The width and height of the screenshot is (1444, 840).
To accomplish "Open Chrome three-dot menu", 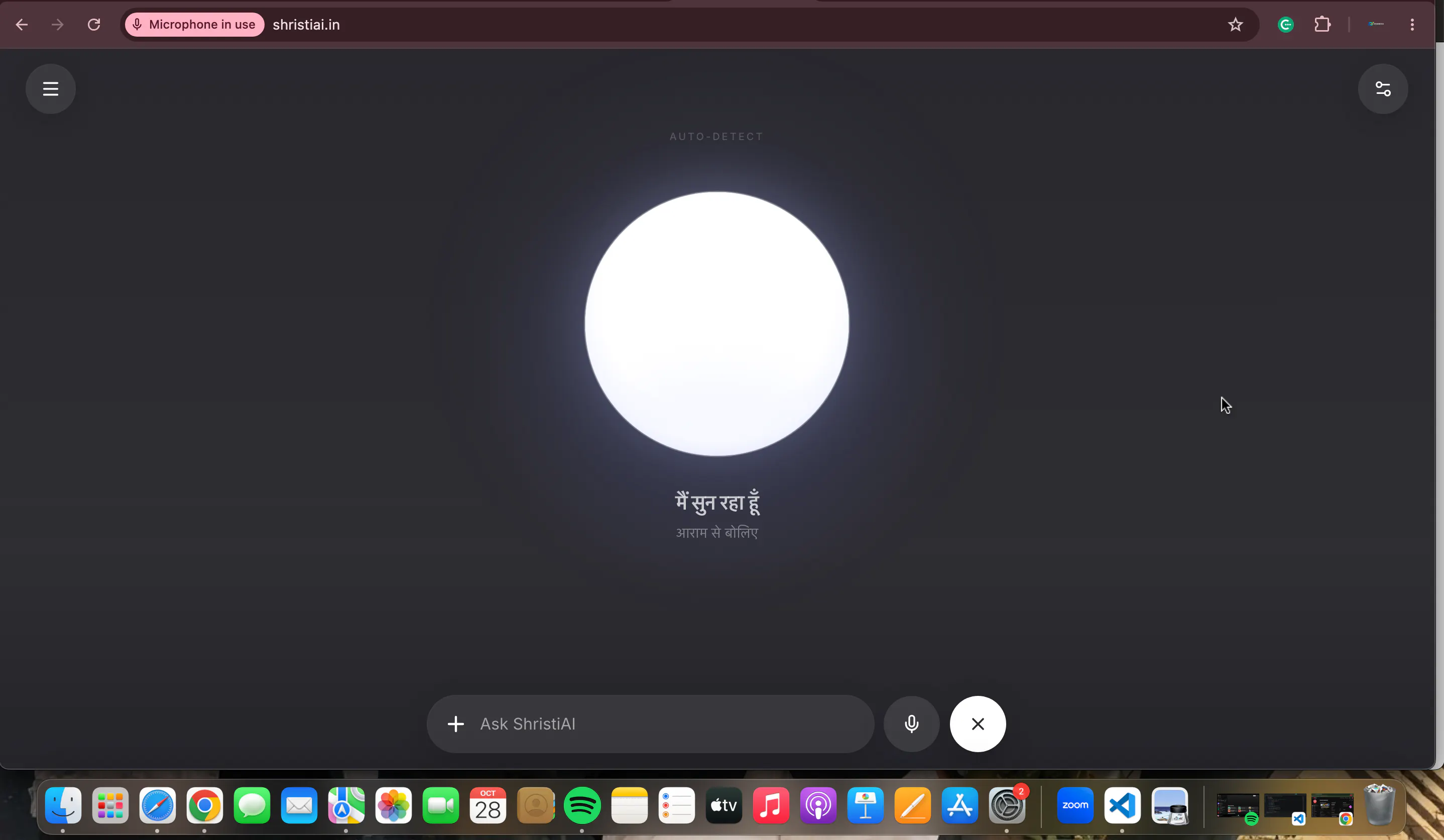I will click(1412, 25).
